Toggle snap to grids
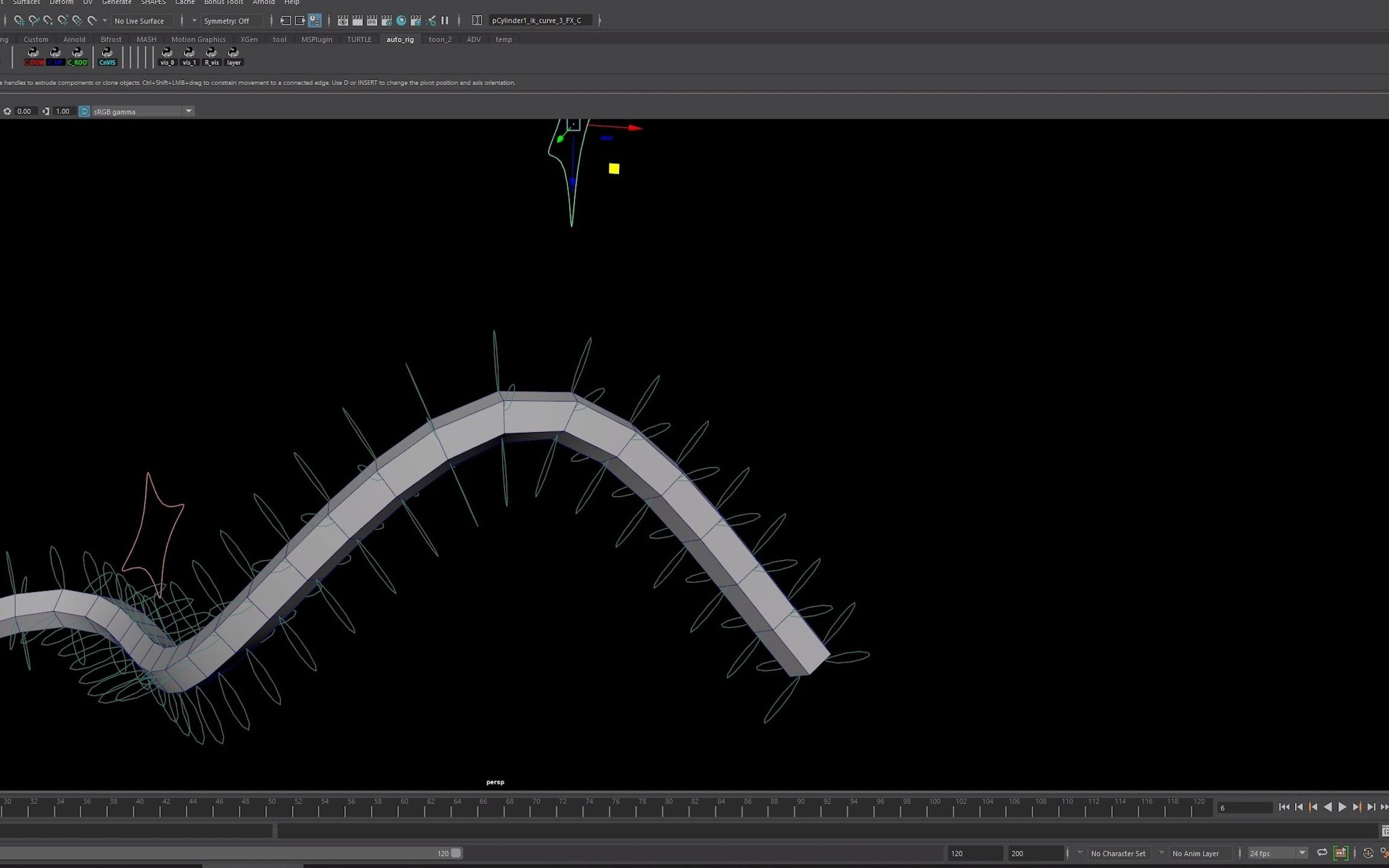 point(19,20)
